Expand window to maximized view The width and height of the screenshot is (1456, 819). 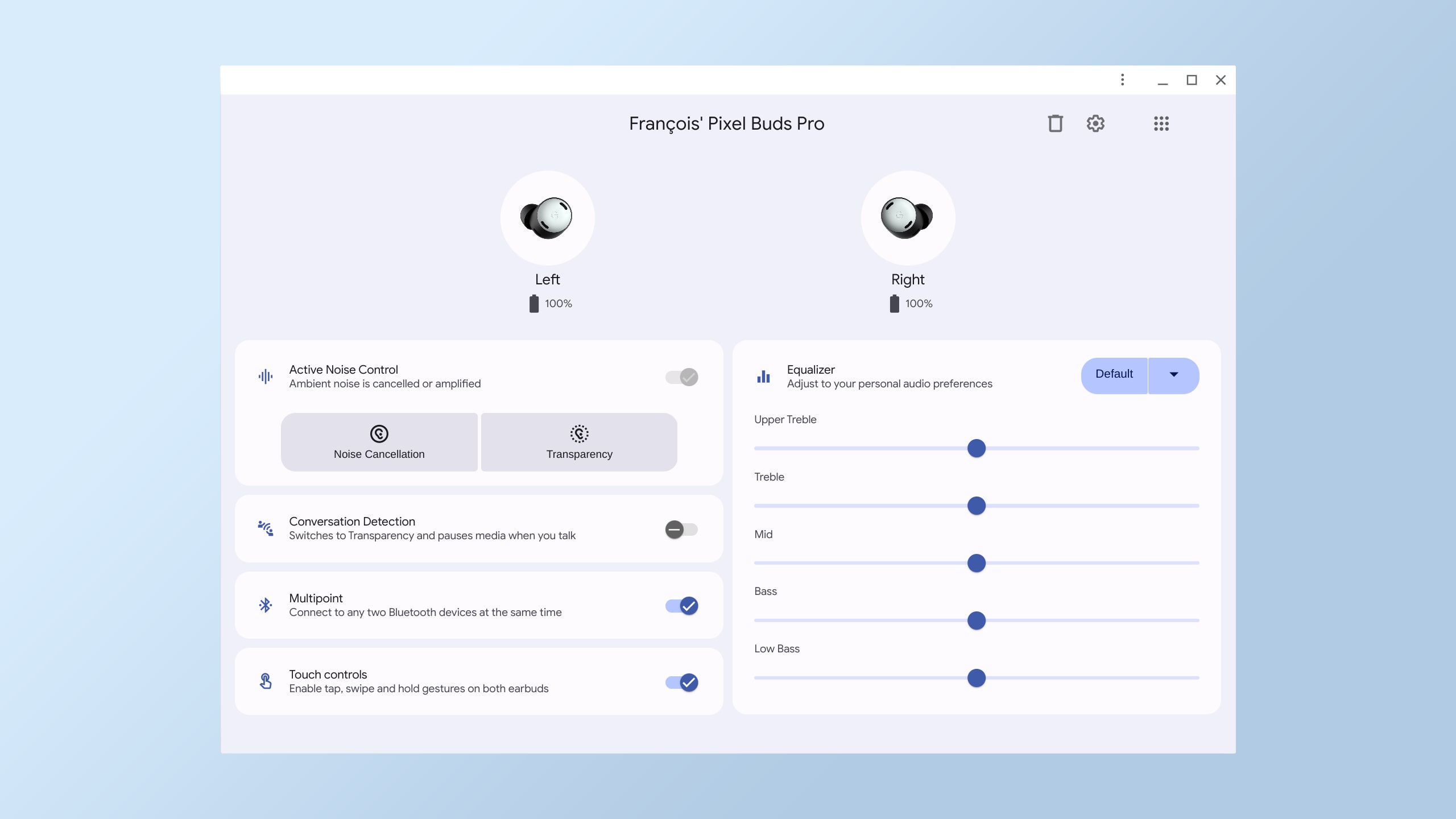1192,80
